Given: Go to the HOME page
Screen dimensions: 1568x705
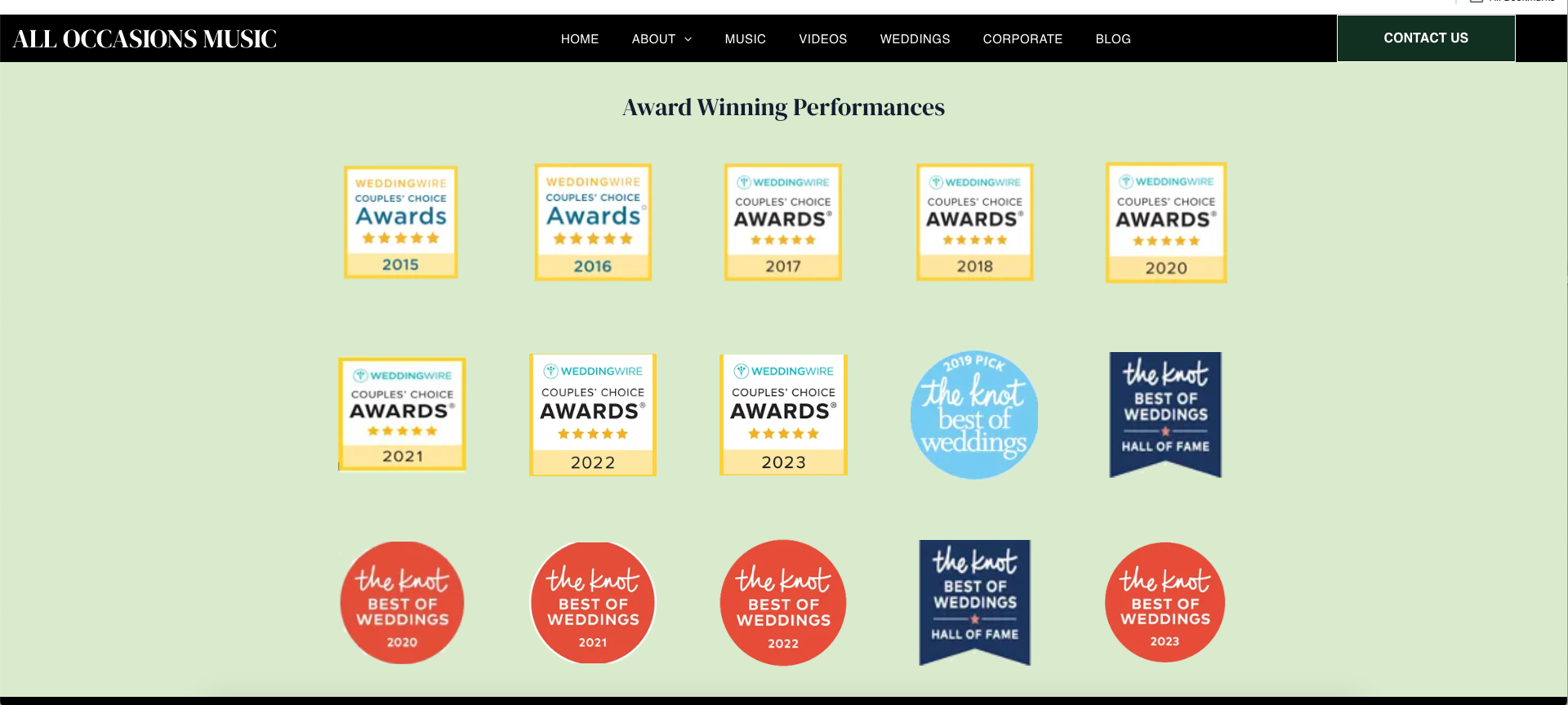Looking at the screenshot, I should 580,39.
